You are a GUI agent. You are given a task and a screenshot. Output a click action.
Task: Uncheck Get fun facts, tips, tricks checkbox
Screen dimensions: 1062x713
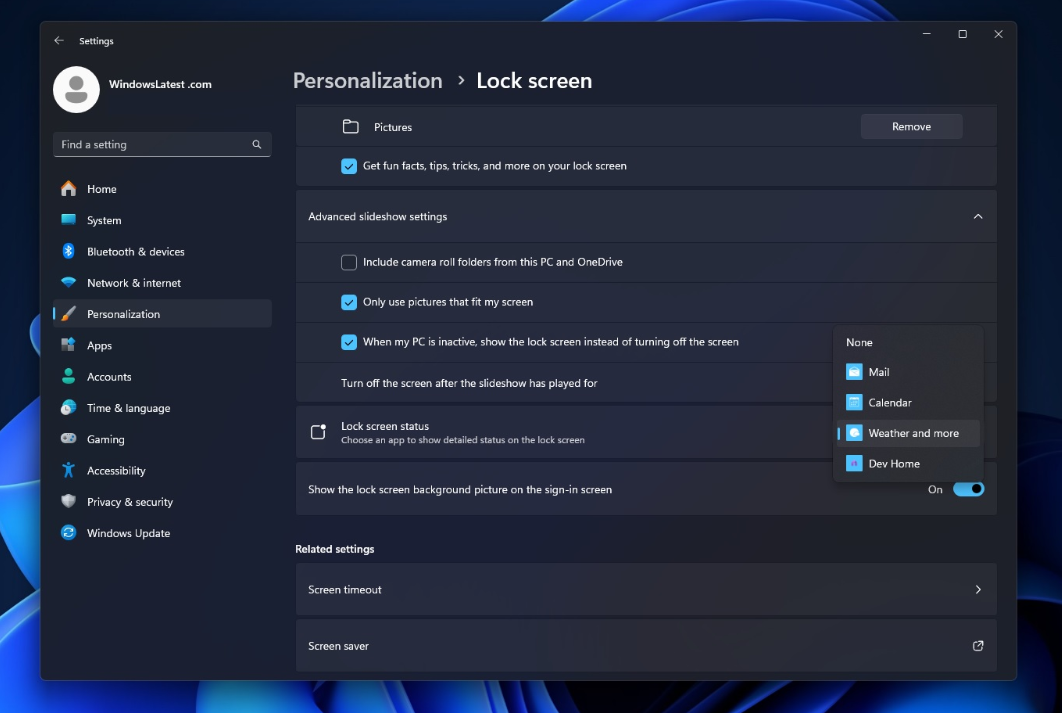(x=349, y=166)
